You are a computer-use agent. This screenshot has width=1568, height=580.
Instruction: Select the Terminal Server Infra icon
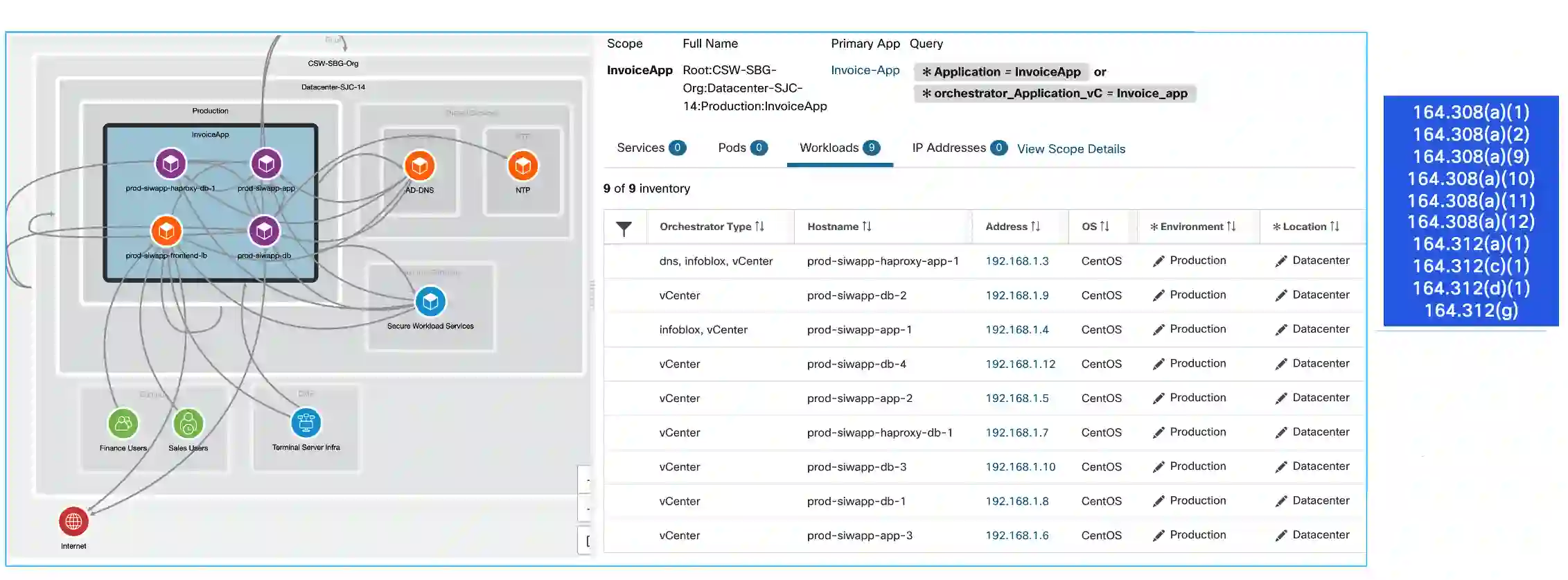[306, 423]
